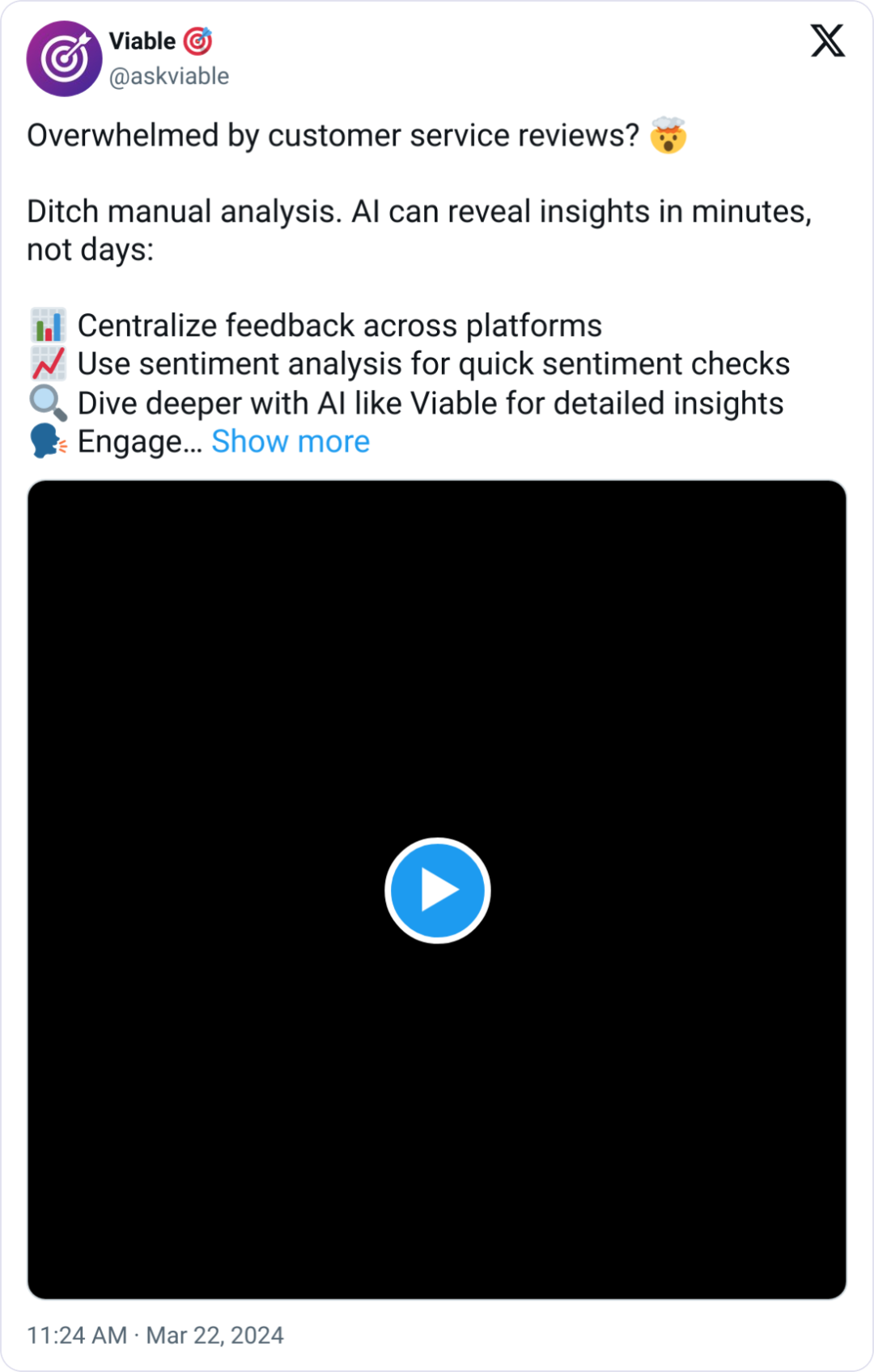Click the Viable display name
The height and width of the screenshot is (1372, 874).
[x=142, y=40]
